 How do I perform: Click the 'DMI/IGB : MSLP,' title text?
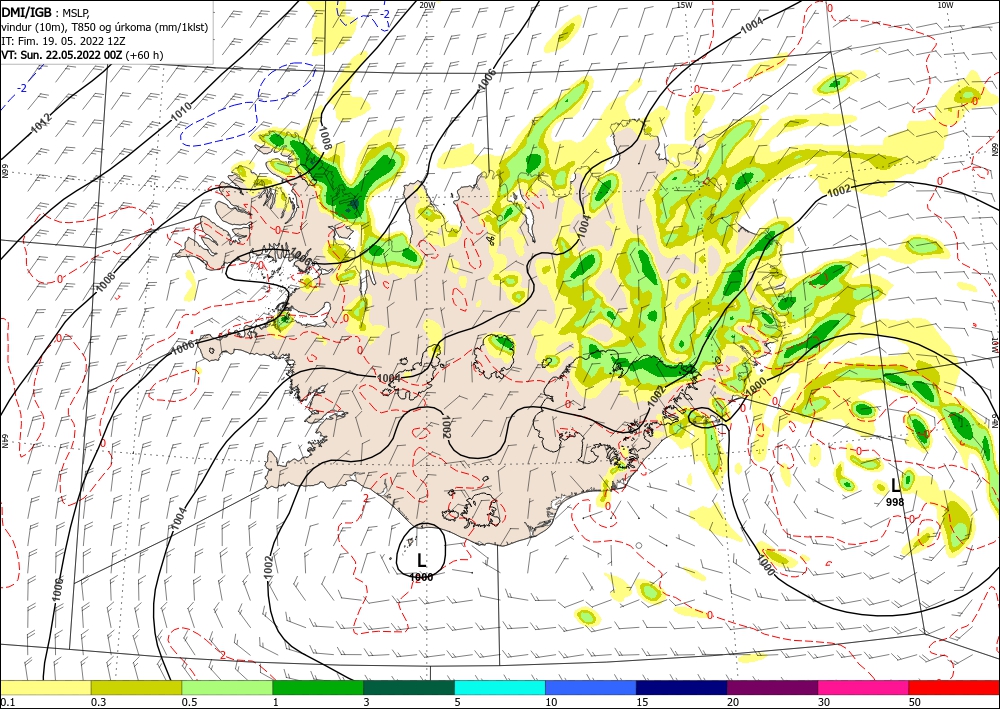point(45,12)
